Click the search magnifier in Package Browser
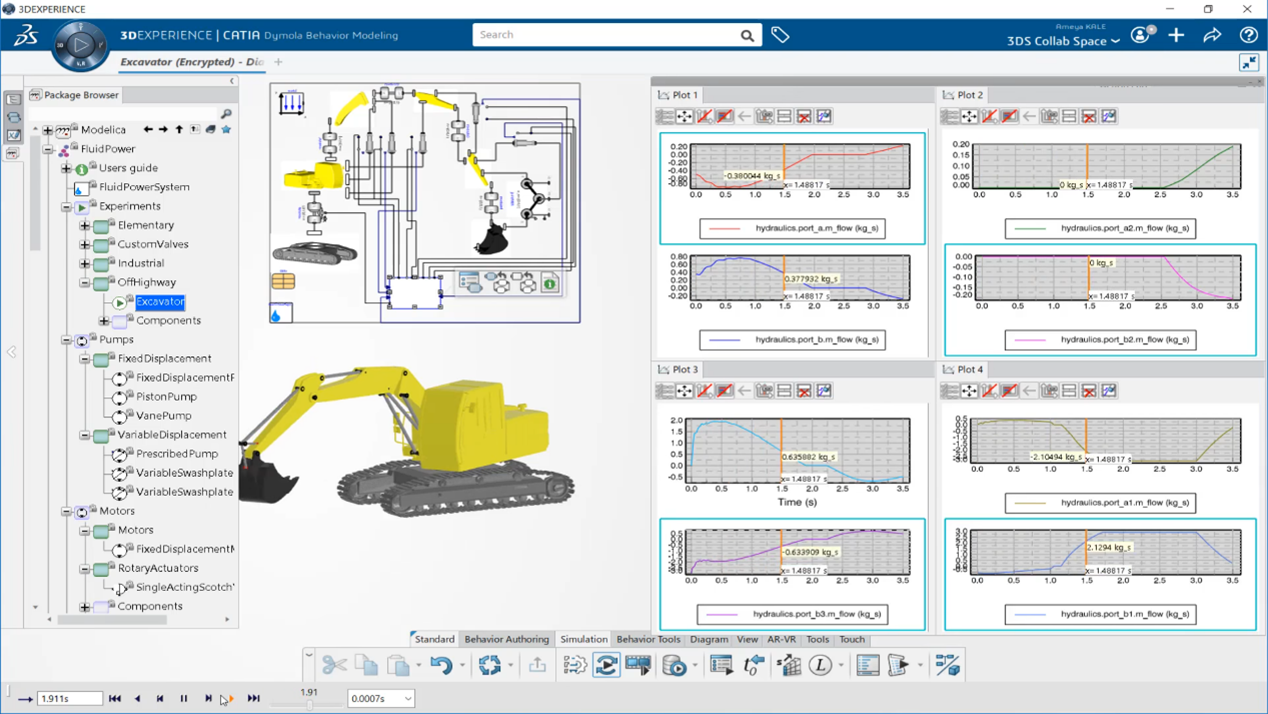 [x=226, y=114]
